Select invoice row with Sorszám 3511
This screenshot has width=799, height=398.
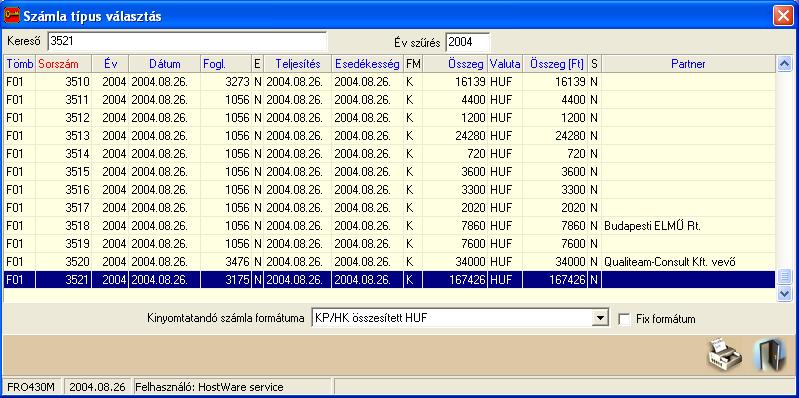click(x=389, y=100)
